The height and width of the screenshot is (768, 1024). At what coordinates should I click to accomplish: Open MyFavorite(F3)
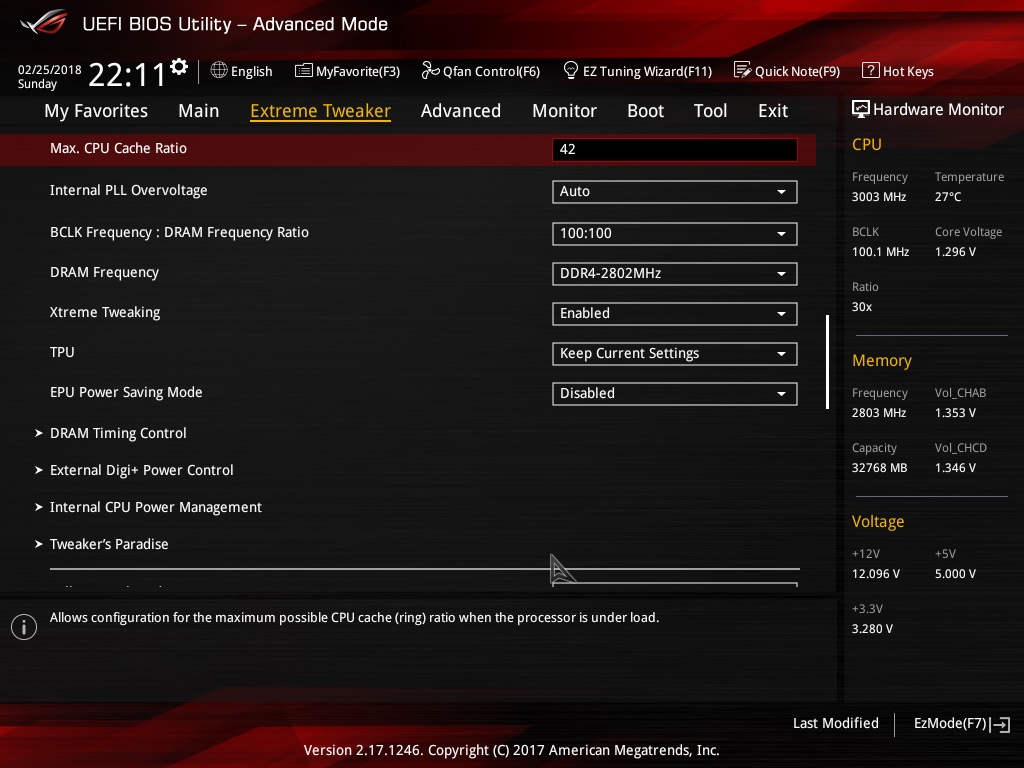(347, 71)
